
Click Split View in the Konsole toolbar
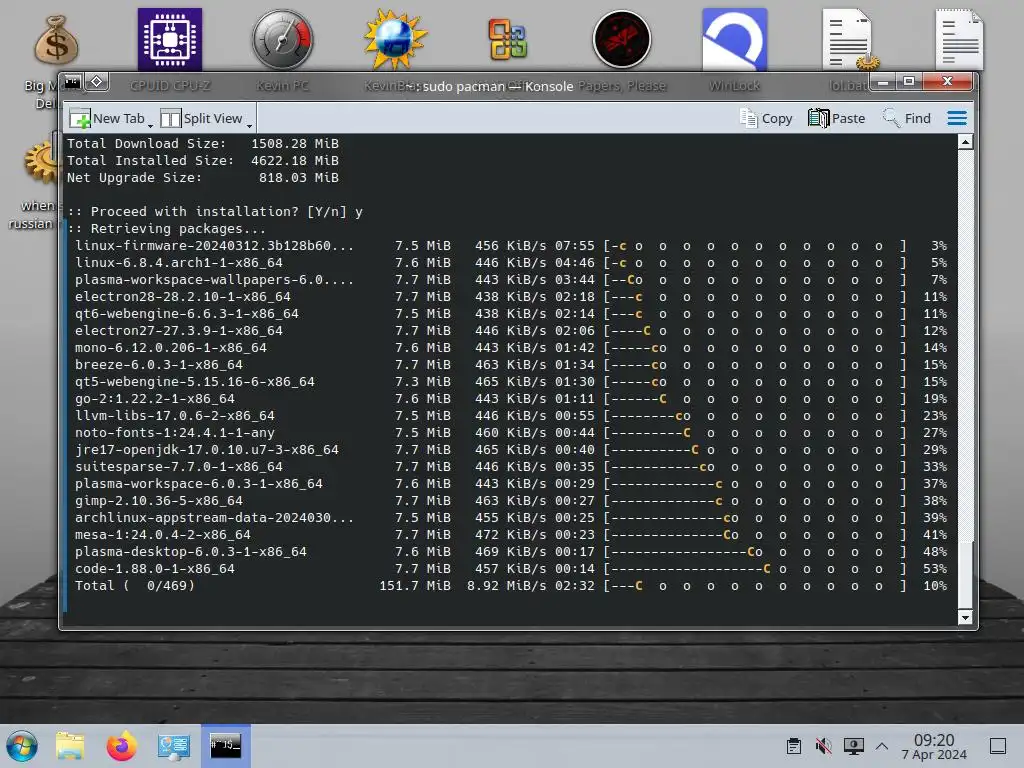coord(202,118)
